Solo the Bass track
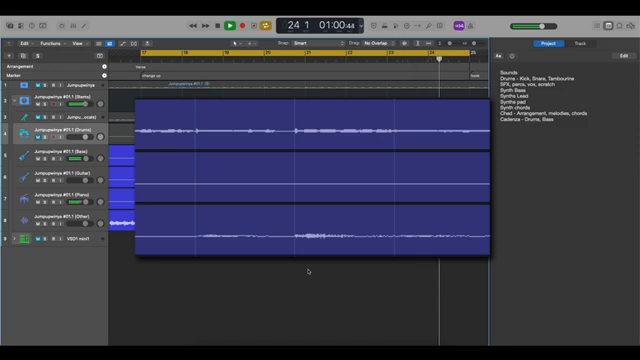Image resolution: width=640 pixels, height=360 pixels. click(45, 159)
